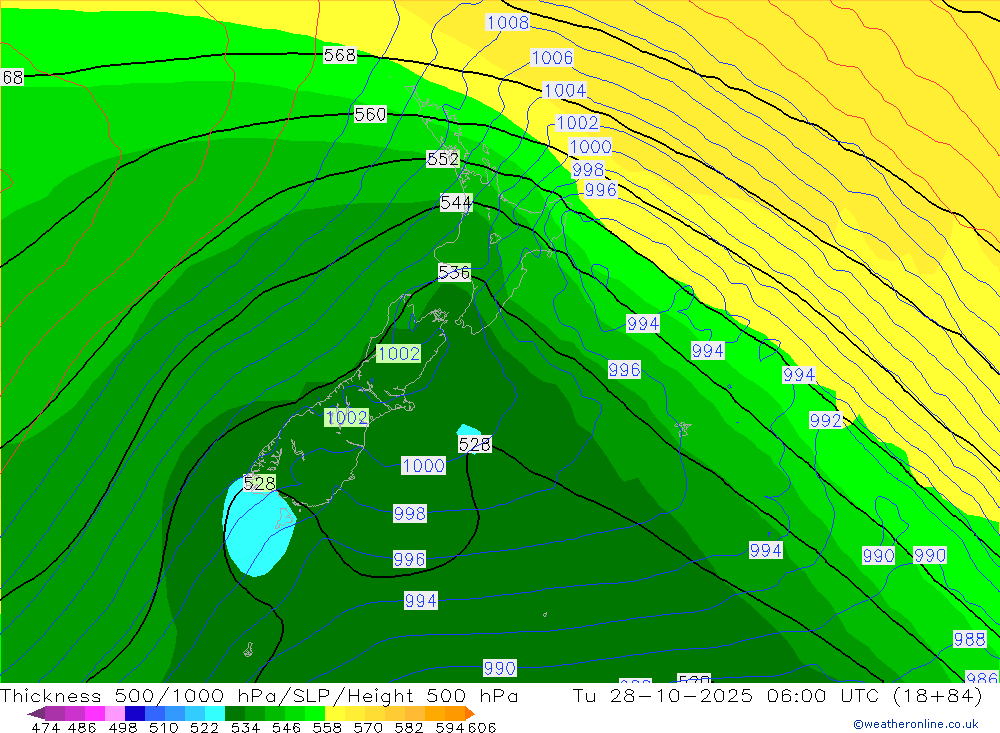
Task: Click the 474 legend value
Action: [45, 727]
